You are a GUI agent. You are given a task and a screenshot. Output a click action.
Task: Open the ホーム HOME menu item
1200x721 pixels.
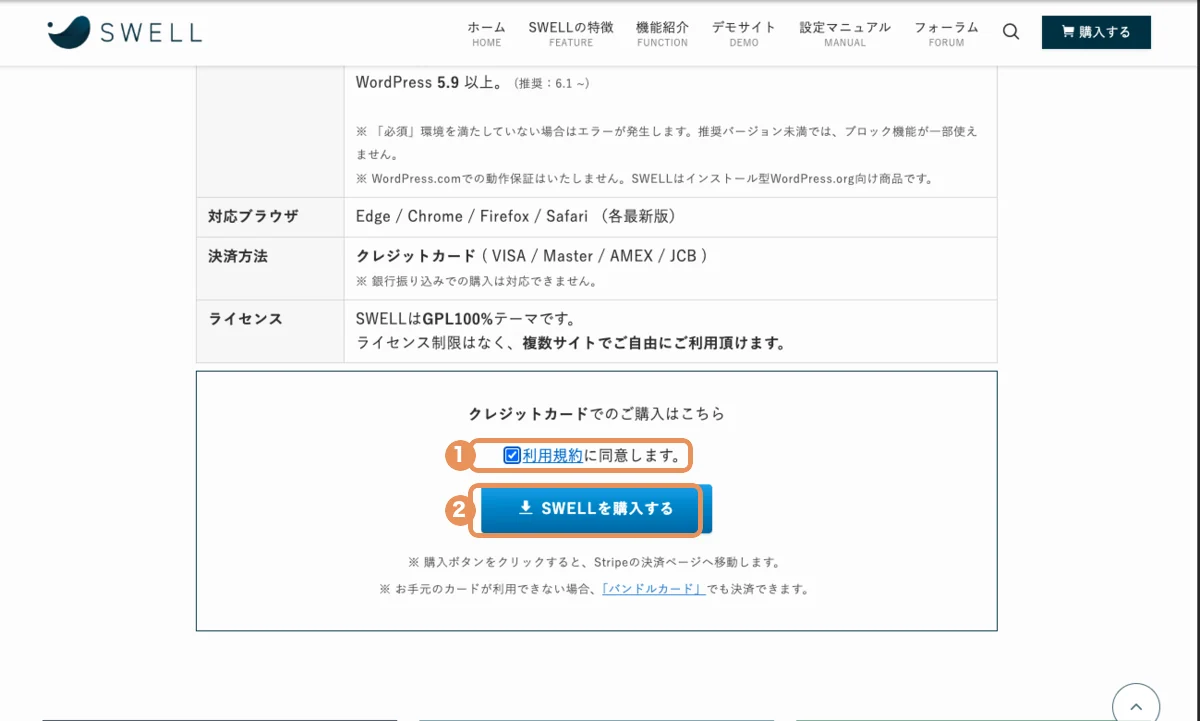tap(487, 33)
